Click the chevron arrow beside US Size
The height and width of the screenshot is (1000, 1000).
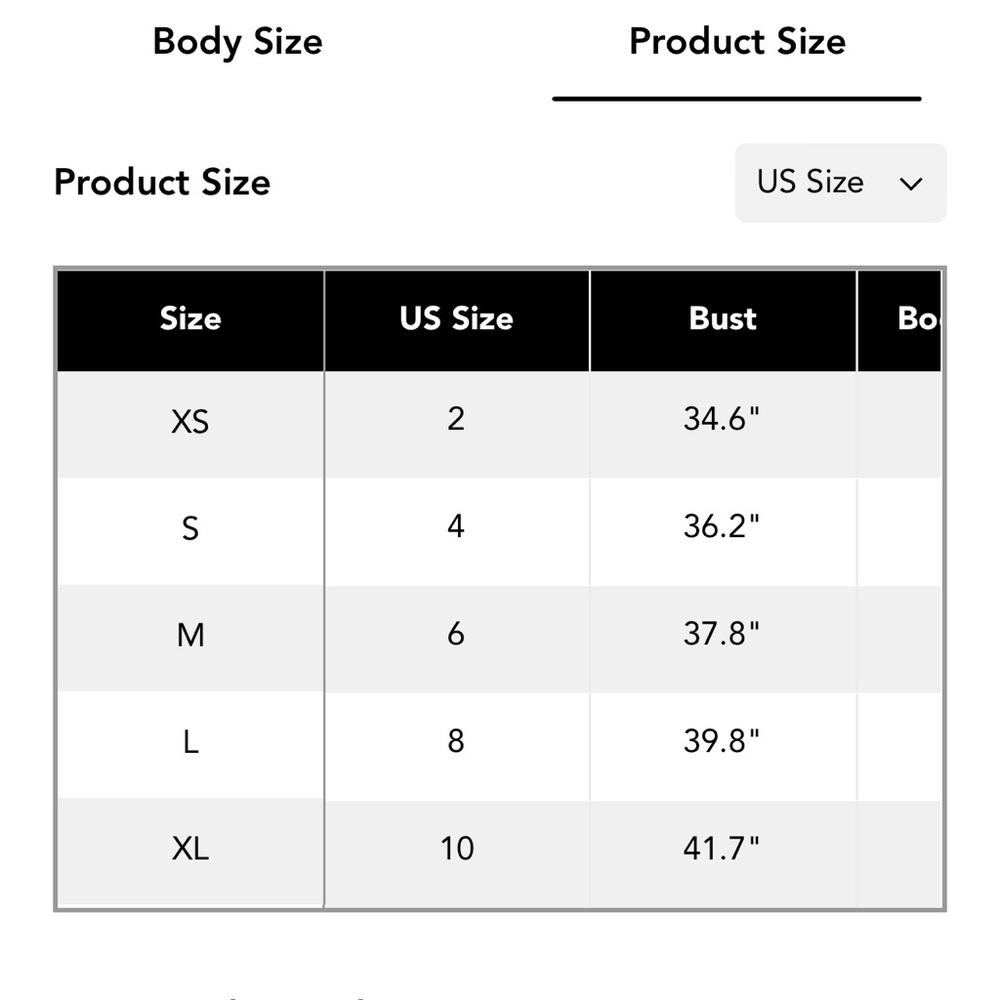click(911, 184)
